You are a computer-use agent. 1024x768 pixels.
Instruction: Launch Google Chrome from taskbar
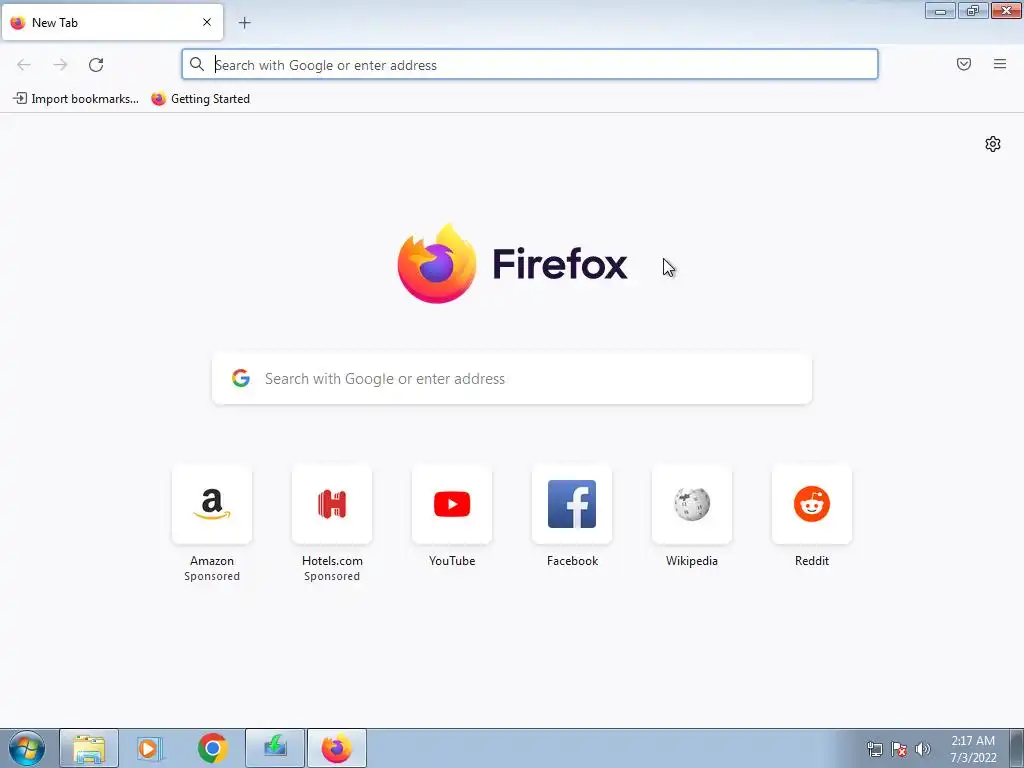[212, 748]
